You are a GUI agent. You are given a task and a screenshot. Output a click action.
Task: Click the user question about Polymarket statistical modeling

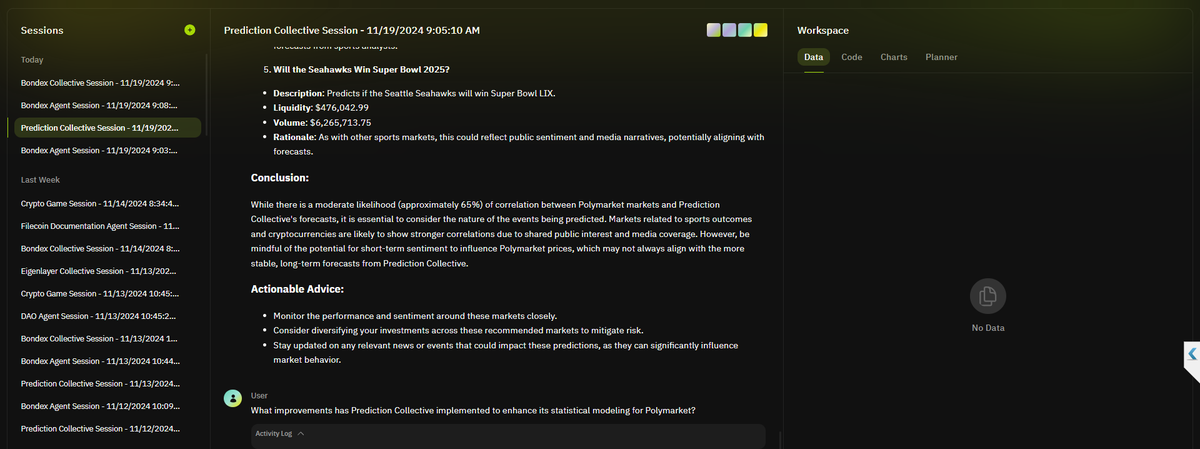coord(473,411)
